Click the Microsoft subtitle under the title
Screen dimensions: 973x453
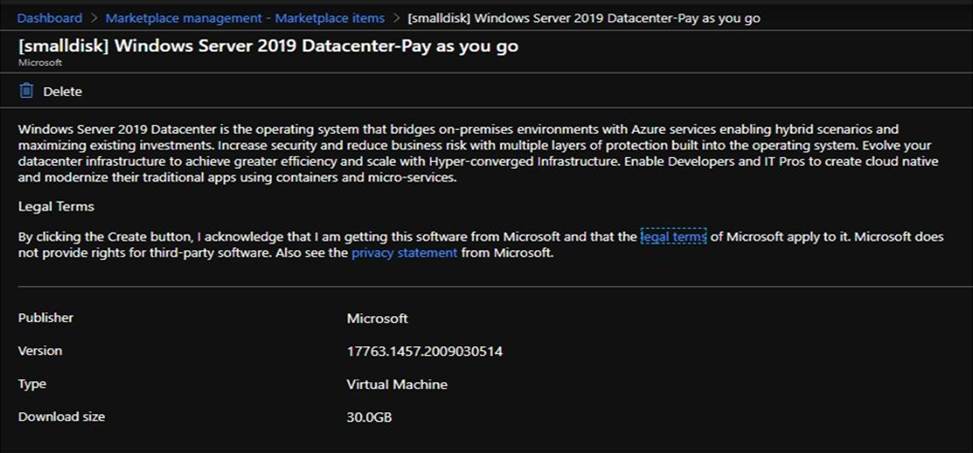(40, 63)
